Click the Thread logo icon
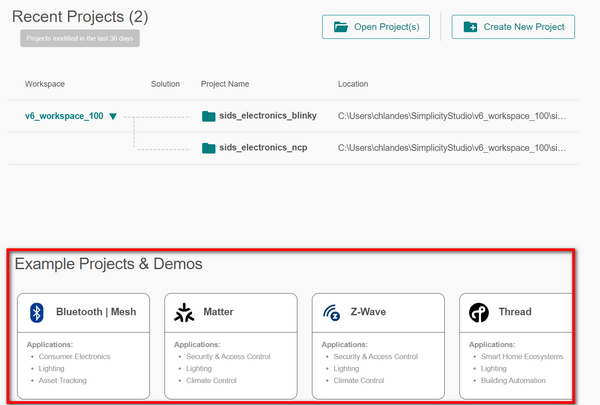Screen dimensions: 600x405 pos(479,313)
